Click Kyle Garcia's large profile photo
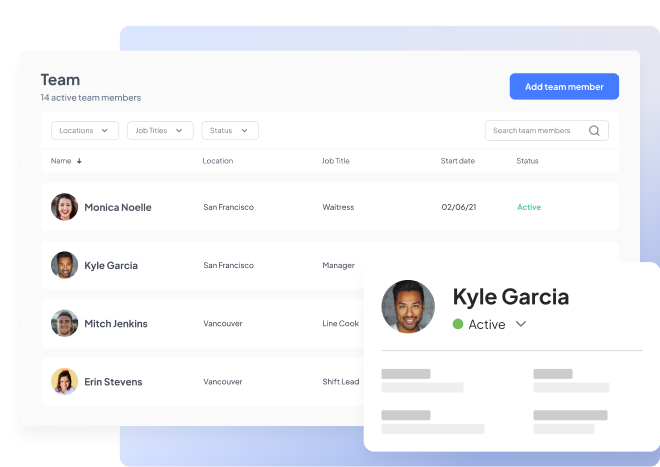Image resolution: width=660 pixels, height=467 pixels. (x=408, y=306)
